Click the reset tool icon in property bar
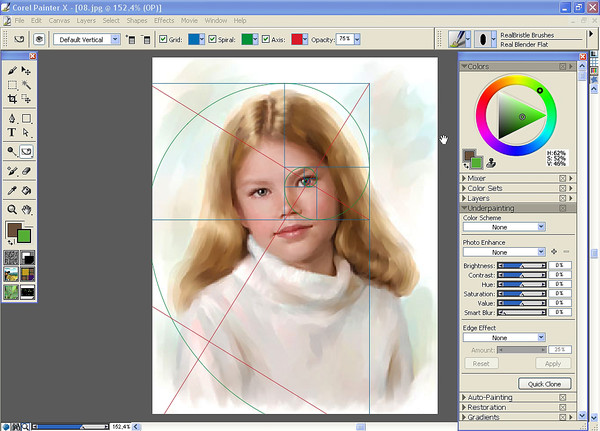Image resolution: width=600 pixels, height=431 pixels. 19,39
